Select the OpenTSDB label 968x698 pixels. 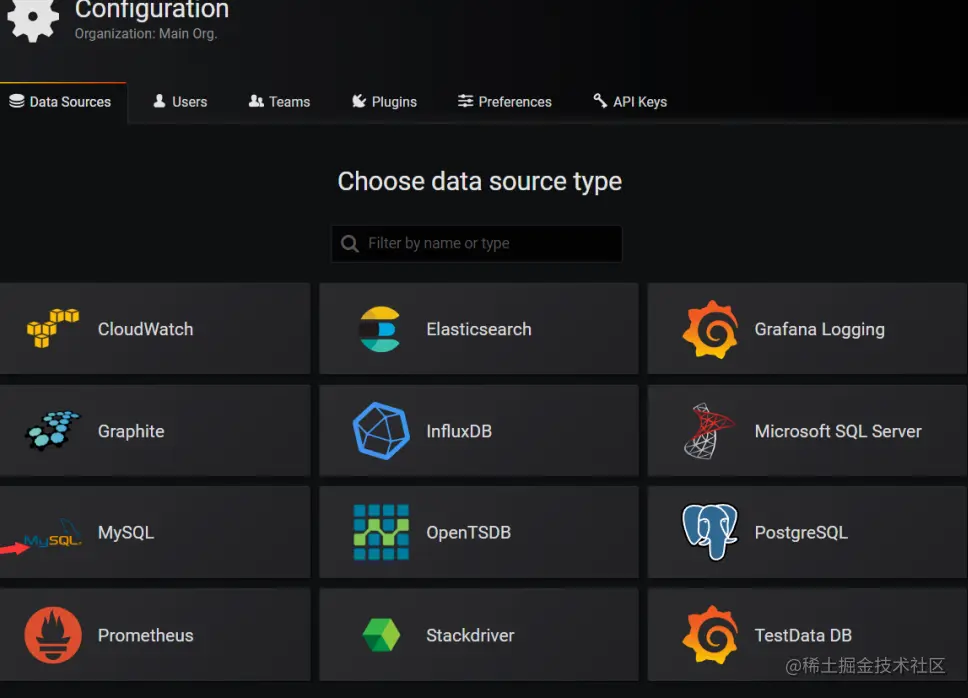pyautogui.click(x=469, y=532)
